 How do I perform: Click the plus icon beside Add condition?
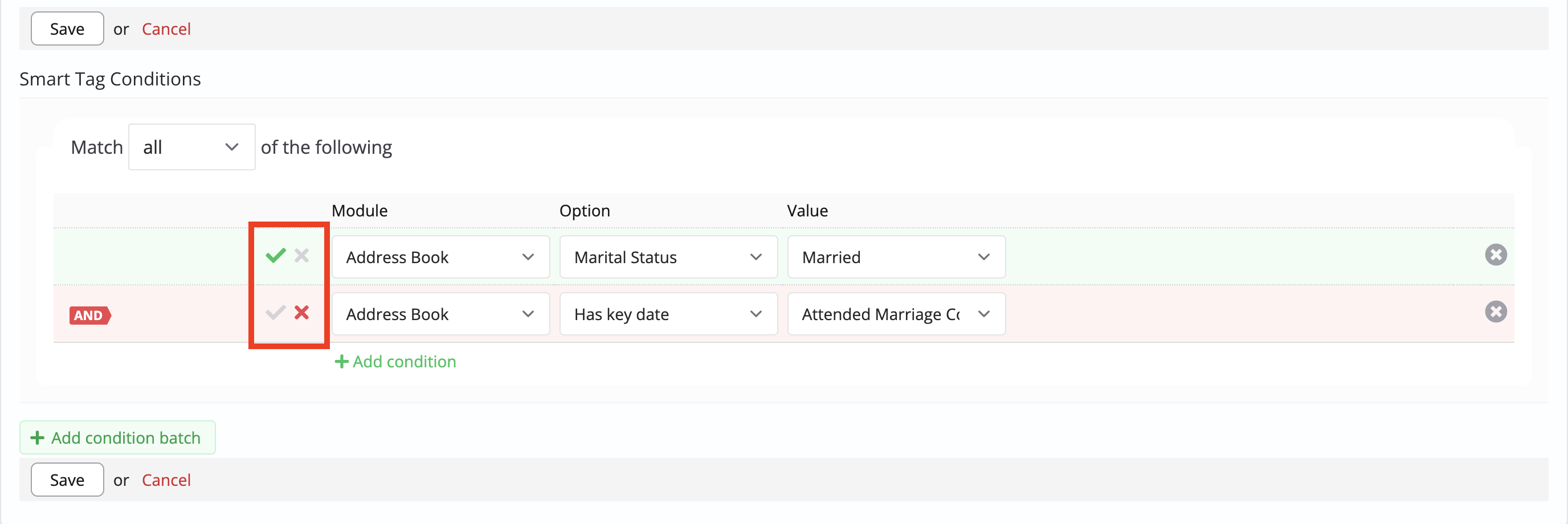tap(341, 362)
